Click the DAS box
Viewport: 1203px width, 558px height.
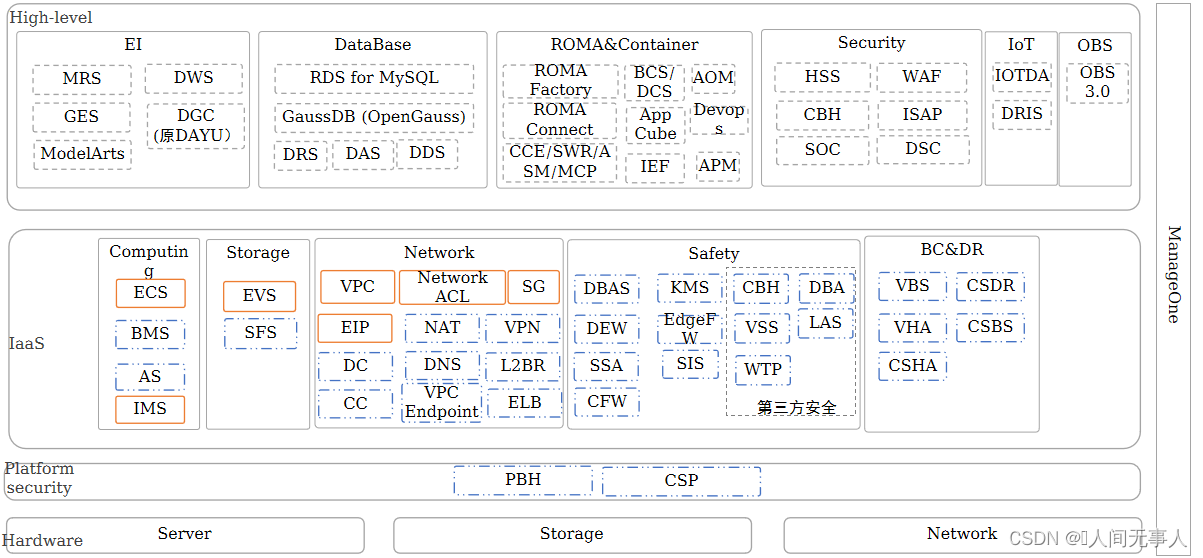[x=363, y=154]
